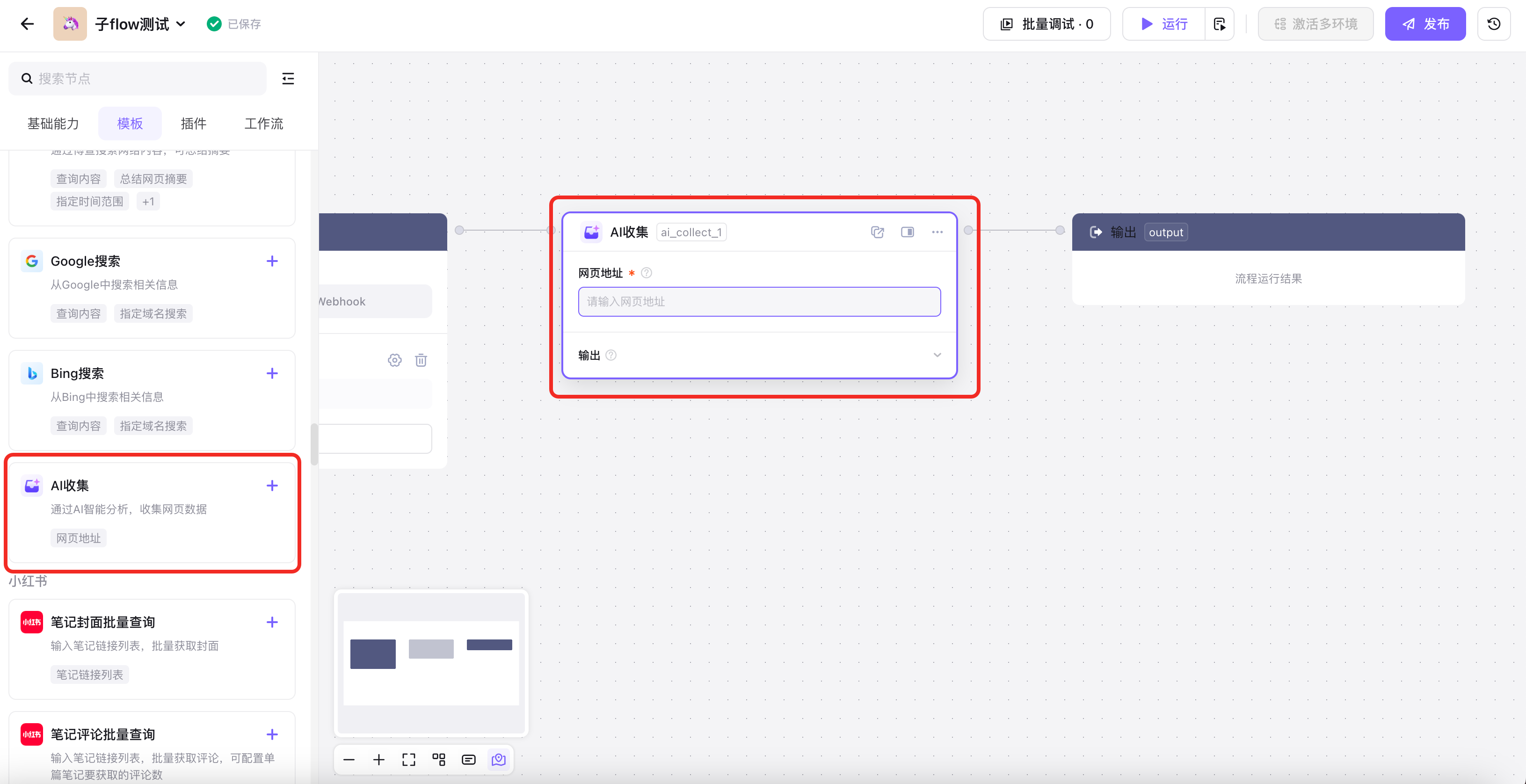1526x784 pixels.
Task: Toggle AI收集 node side panel
Action: (908, 232)
